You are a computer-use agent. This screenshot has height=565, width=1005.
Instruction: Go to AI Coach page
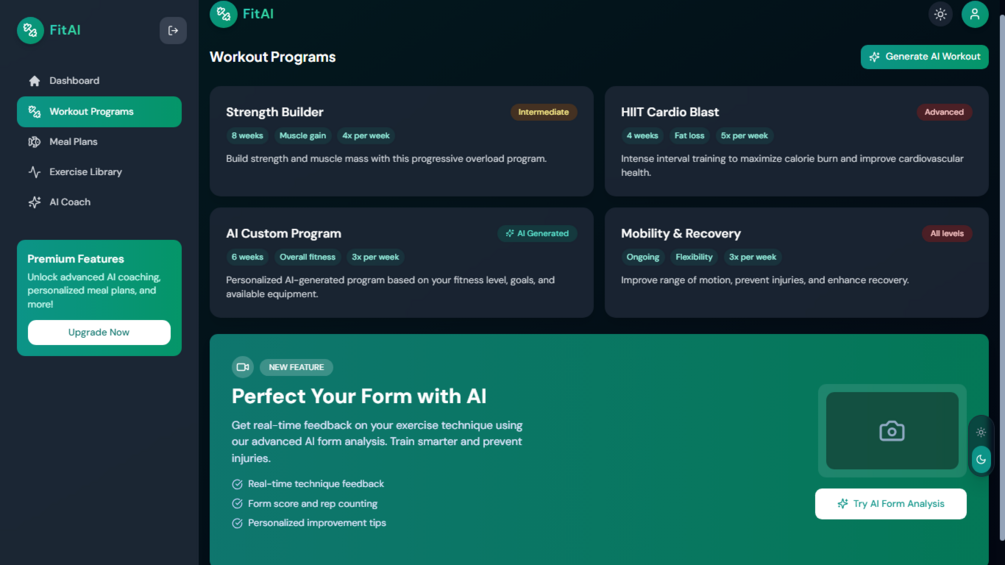tap(69, 202)
